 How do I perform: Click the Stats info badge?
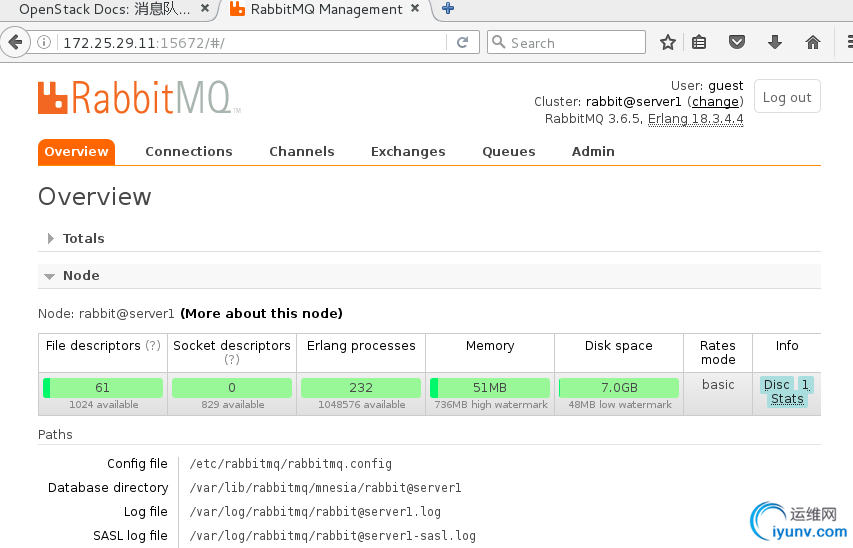tap(787, 399)
